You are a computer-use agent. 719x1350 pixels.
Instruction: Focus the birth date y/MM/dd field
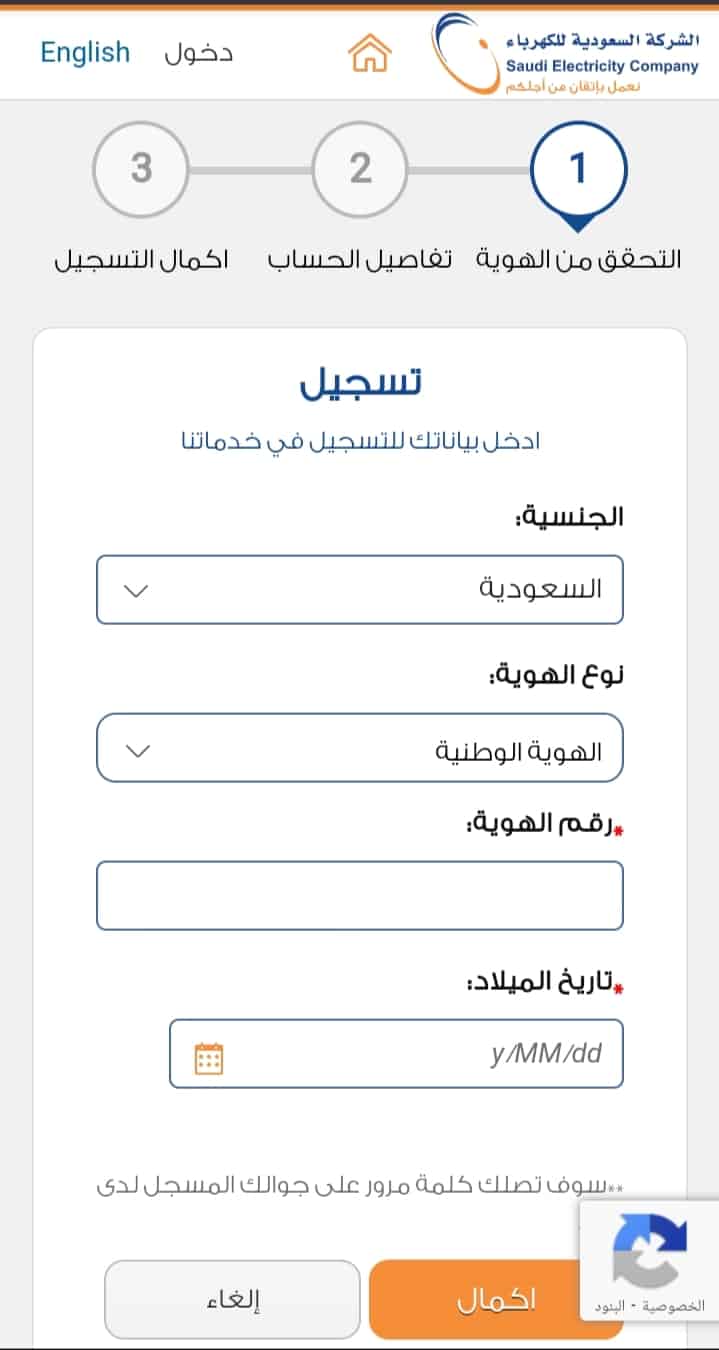click(x=396, y=1054)
